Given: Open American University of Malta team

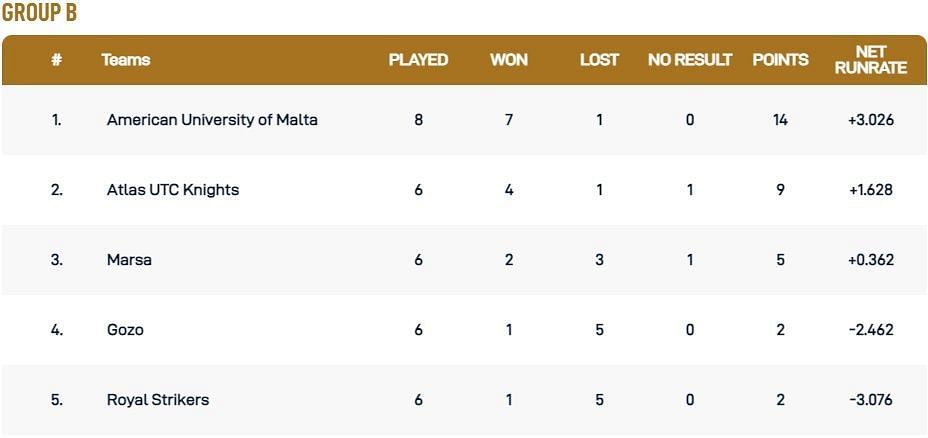Looking at the screenshot, I should (x=212, y=120).
